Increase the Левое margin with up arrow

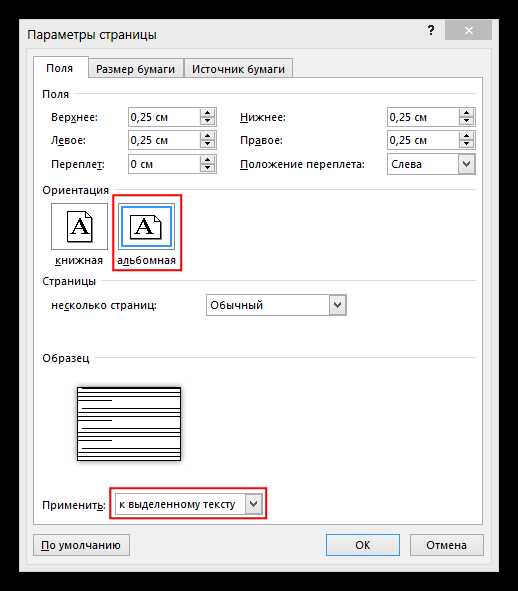click(208, 136)
